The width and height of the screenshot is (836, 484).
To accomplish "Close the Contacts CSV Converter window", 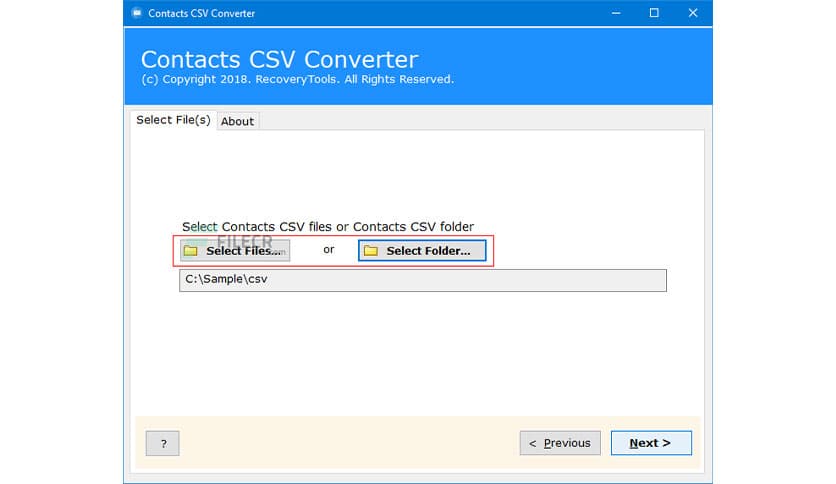I will coord(693,13).
